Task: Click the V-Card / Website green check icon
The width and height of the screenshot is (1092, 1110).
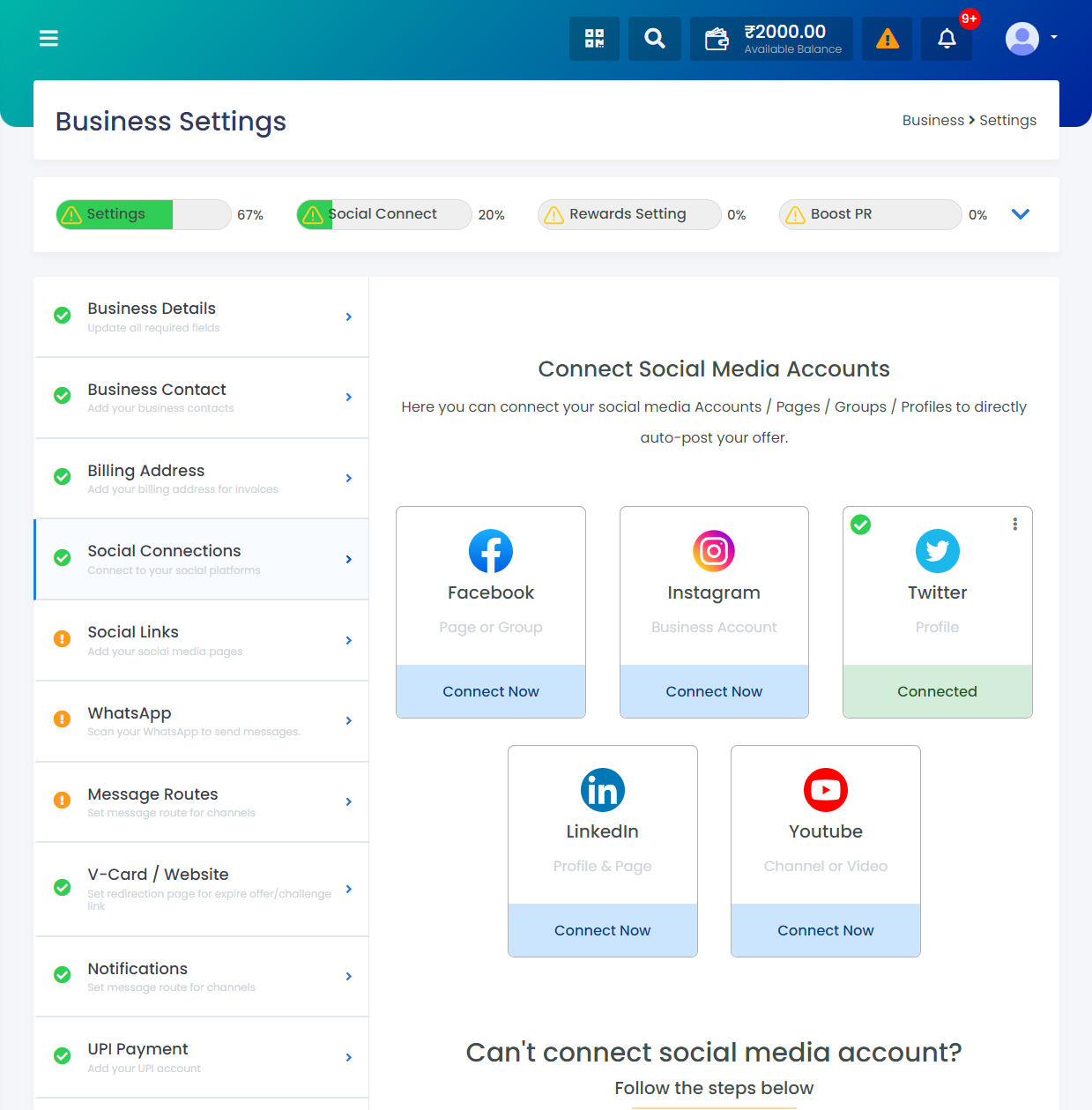Action: 63,887
